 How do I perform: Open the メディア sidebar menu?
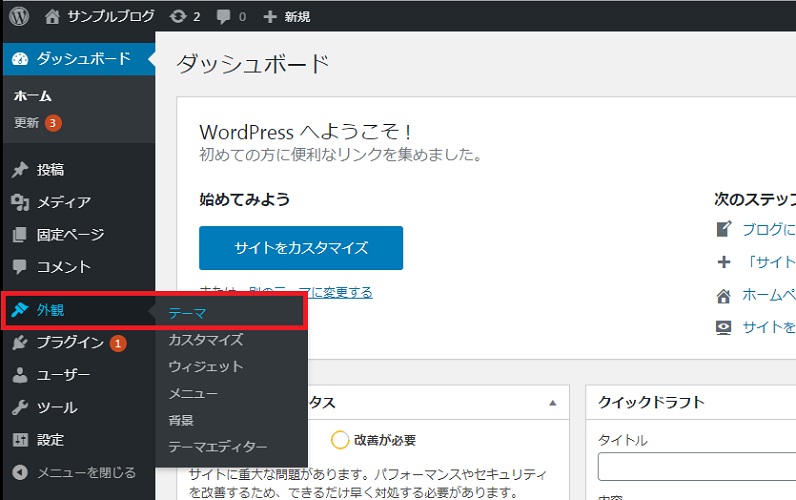[79, 202]
